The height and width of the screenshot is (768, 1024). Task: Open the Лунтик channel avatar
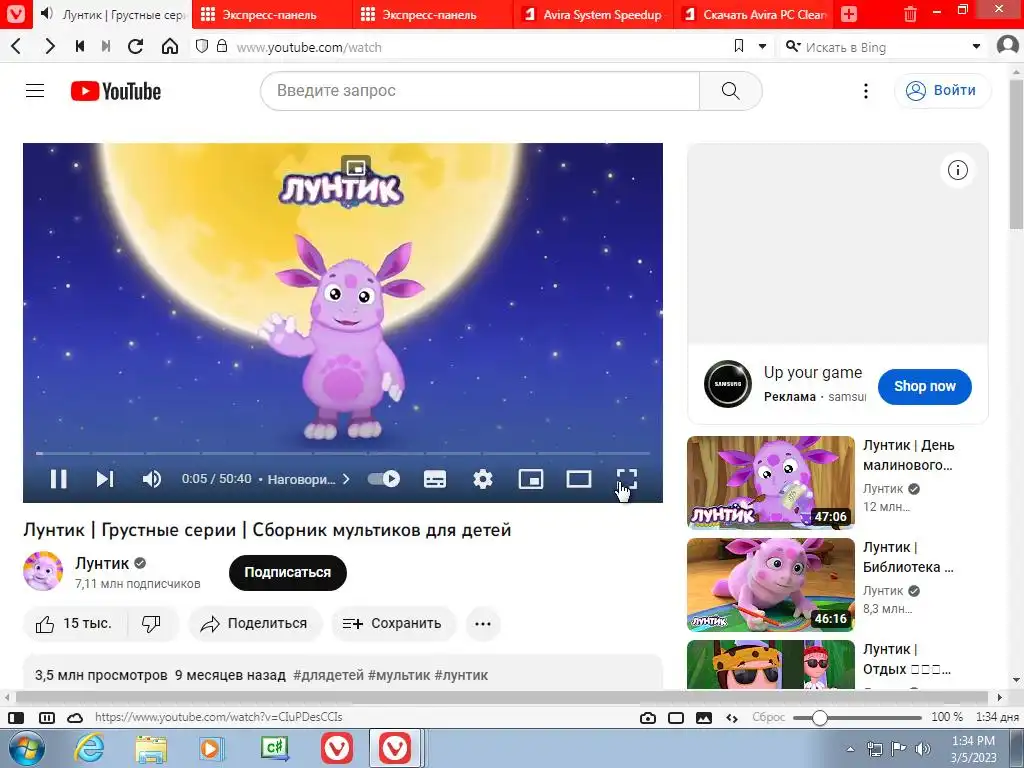(x=43, y=571)
